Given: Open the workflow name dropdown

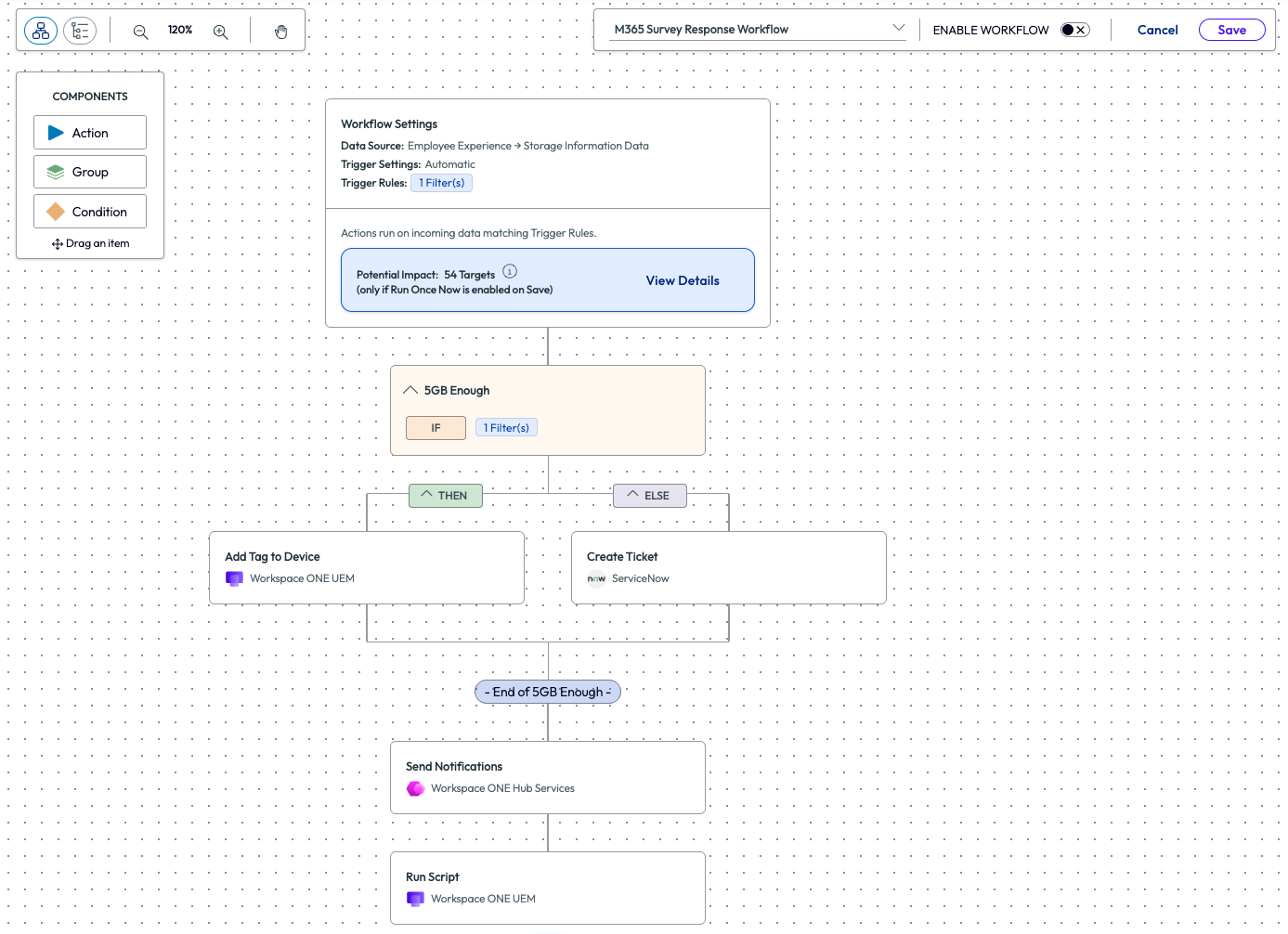Looking at the screenshot, I should point(898,28).
